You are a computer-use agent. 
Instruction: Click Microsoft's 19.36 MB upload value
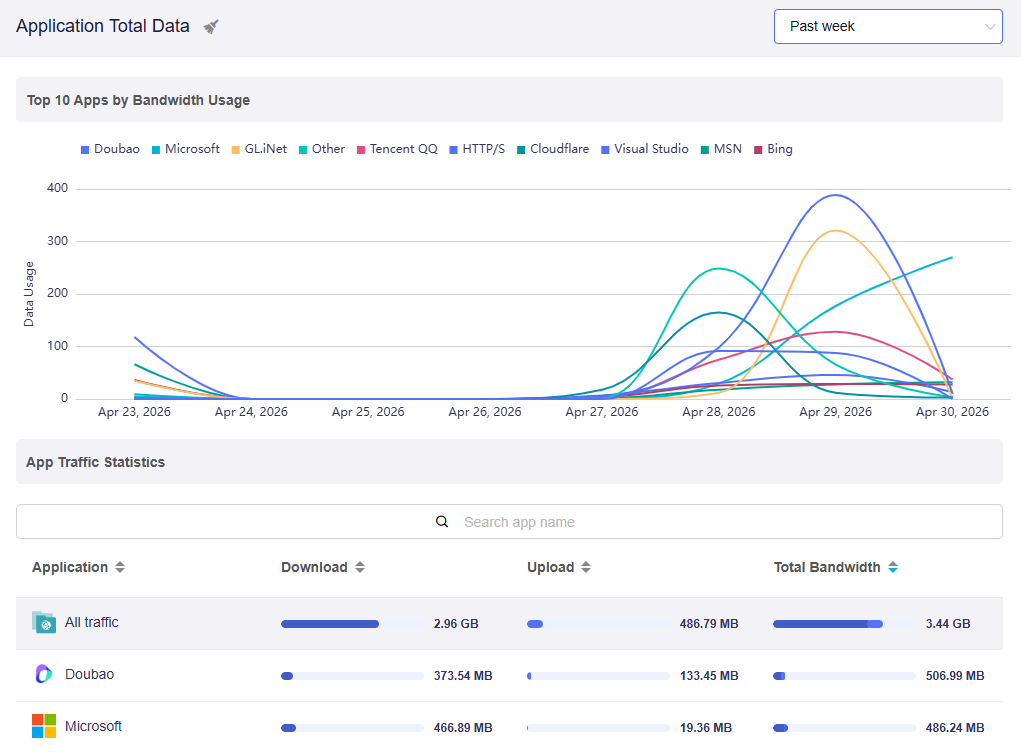pyautogui.click(x=706, y=728)
